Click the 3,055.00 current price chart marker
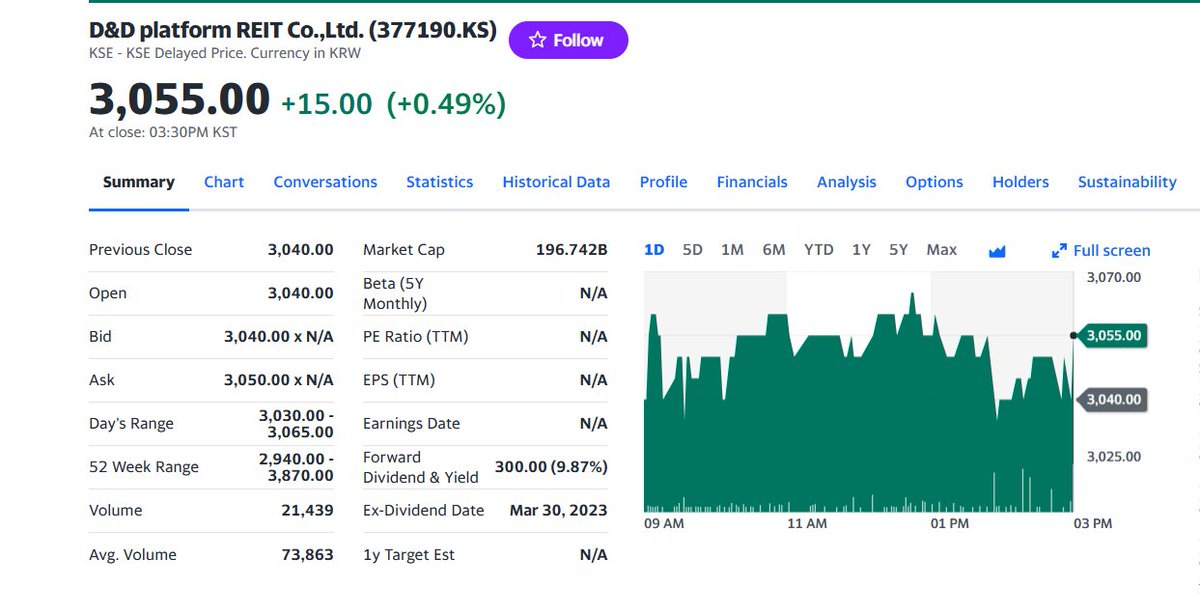 pos(1114,335)
